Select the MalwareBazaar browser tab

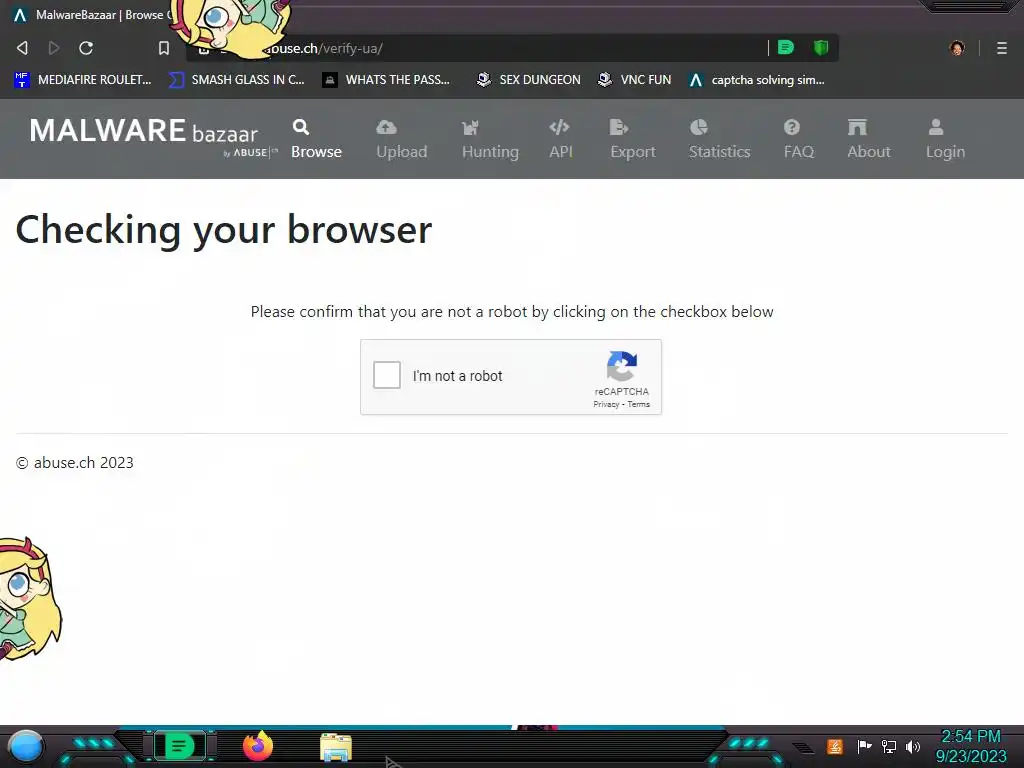(91, 14)
